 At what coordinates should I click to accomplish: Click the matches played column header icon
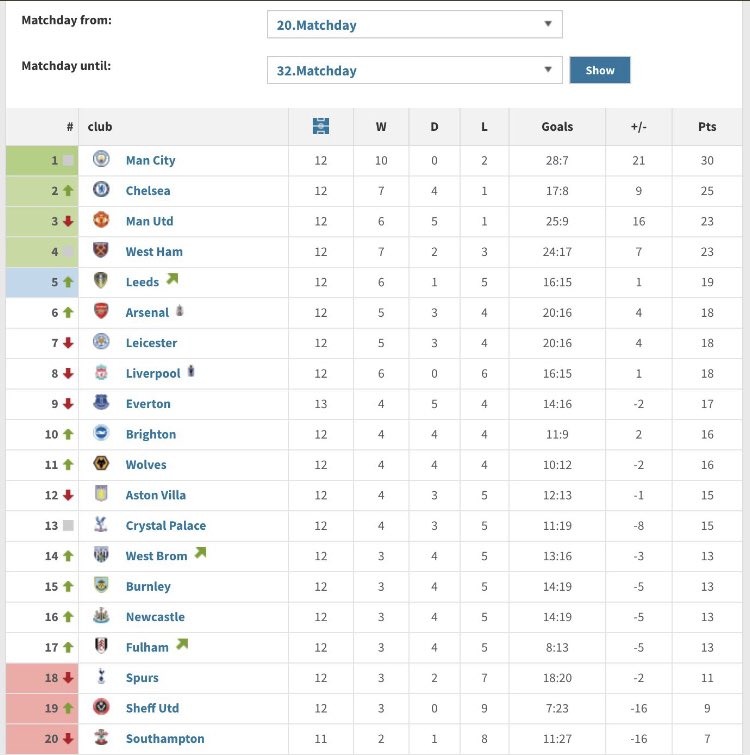321,127
